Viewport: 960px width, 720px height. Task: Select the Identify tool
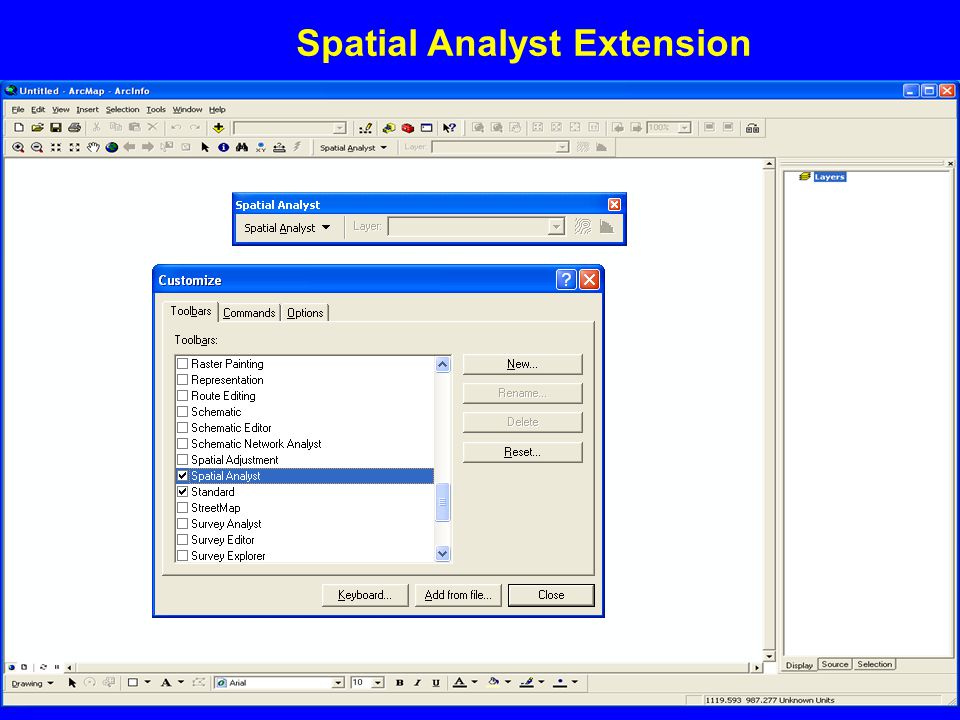tap(223, 148)
